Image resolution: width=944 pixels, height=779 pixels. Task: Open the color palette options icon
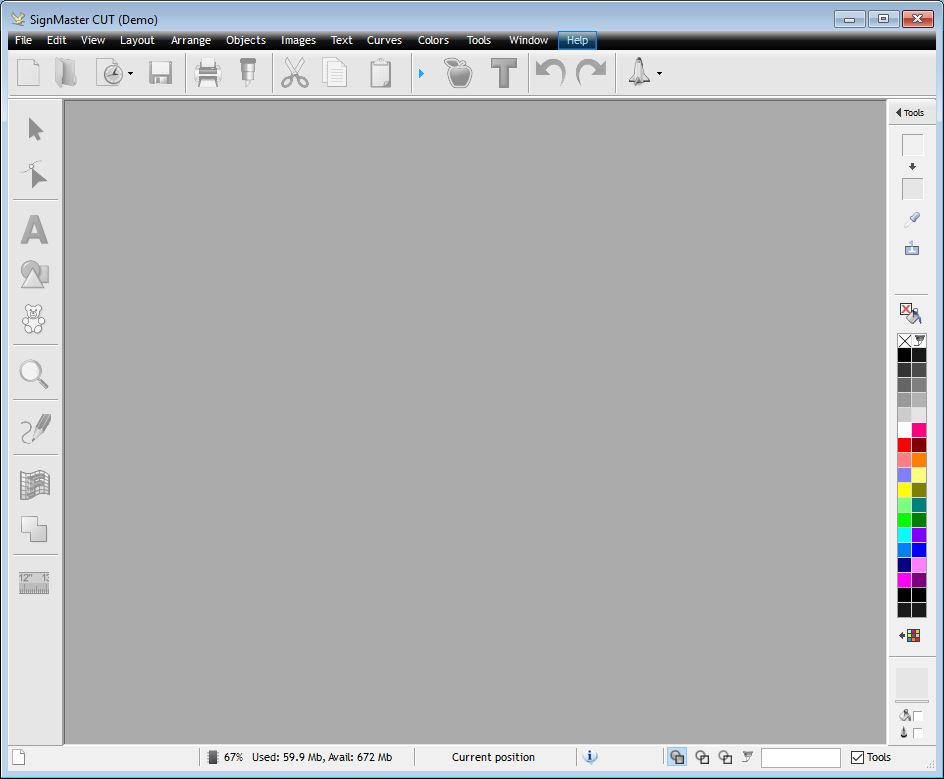[910, 635]
